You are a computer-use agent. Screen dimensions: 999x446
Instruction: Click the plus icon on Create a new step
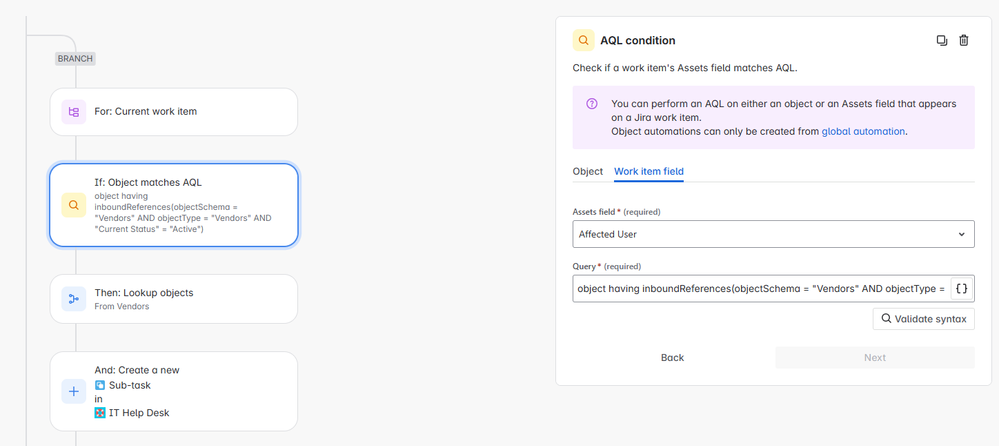[x=74, y=392]
